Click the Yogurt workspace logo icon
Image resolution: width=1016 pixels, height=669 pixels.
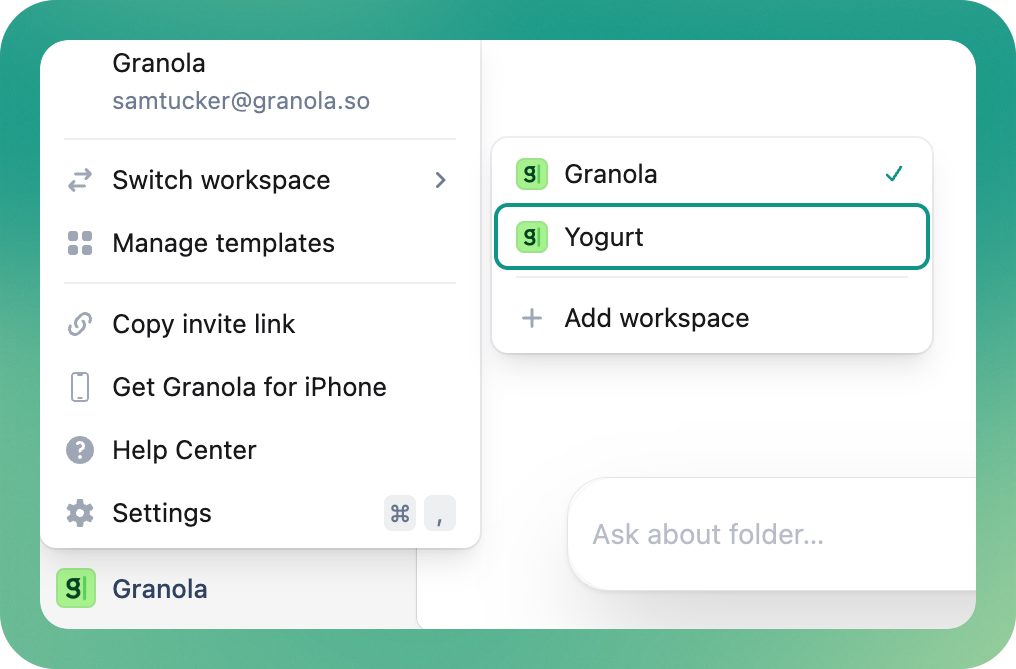531,237
